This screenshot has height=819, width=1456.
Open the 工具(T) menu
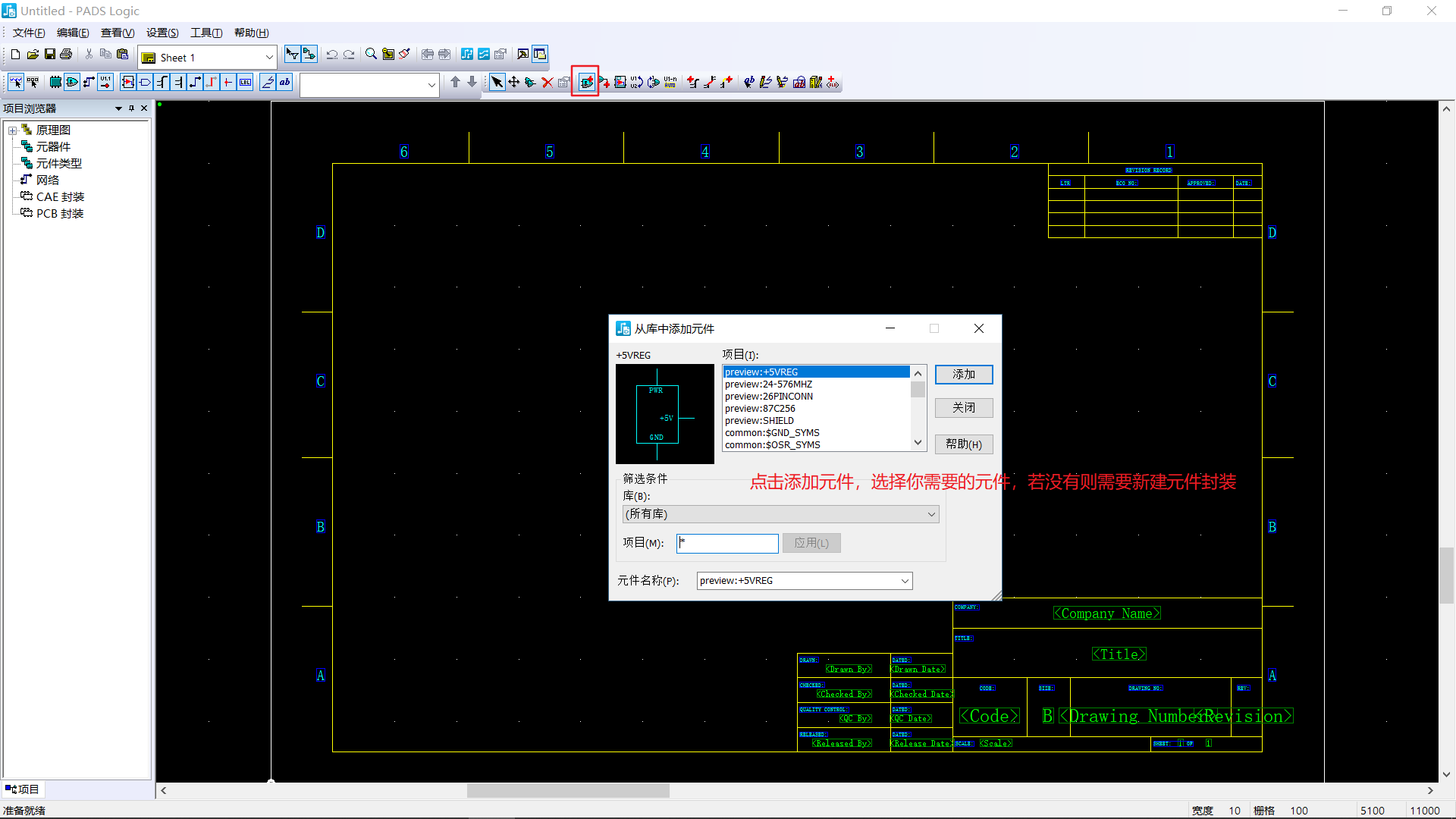[205, 33]
